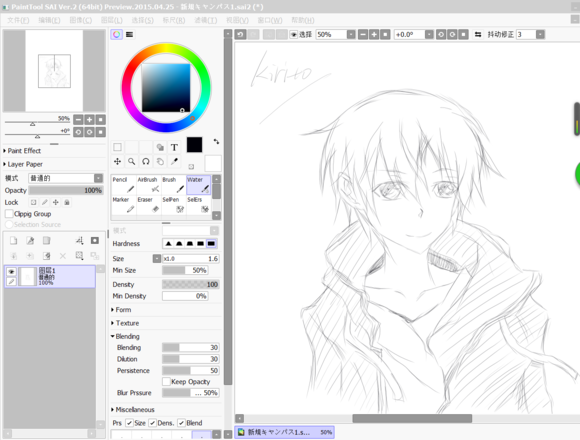Image resolution: width=580 pixels, height=440 pixels.
Task: Uncheck the pressure Dens. checkbox
Action: [x=152, y=423]
